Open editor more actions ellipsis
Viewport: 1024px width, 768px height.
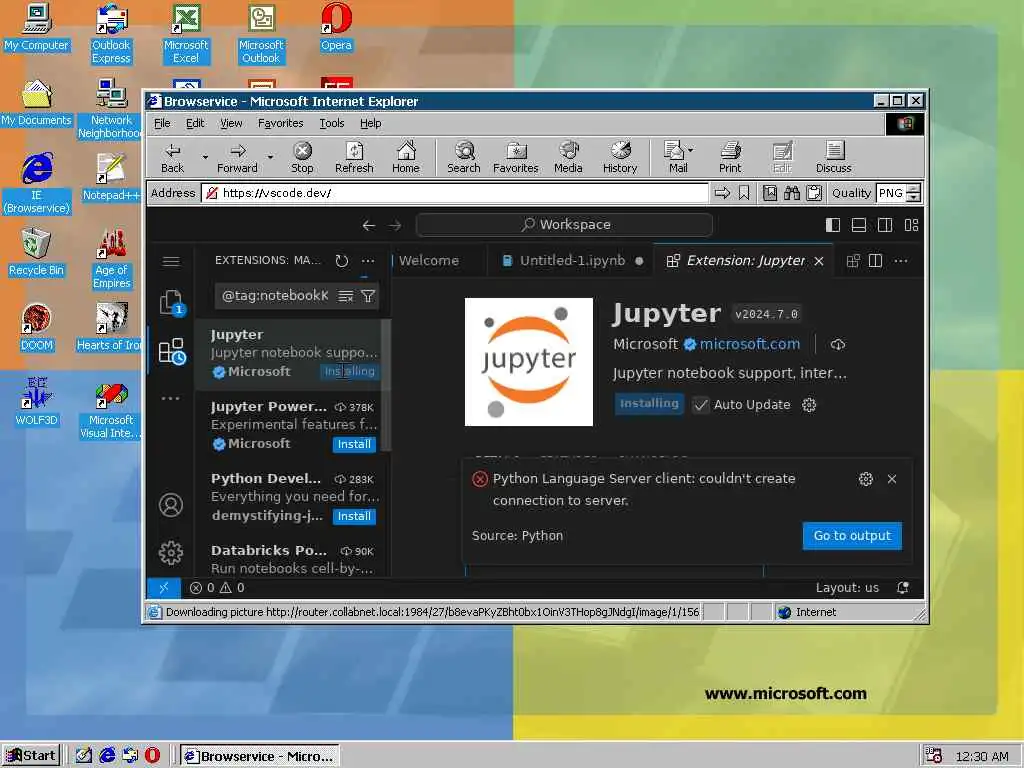(x=901, y=261)
